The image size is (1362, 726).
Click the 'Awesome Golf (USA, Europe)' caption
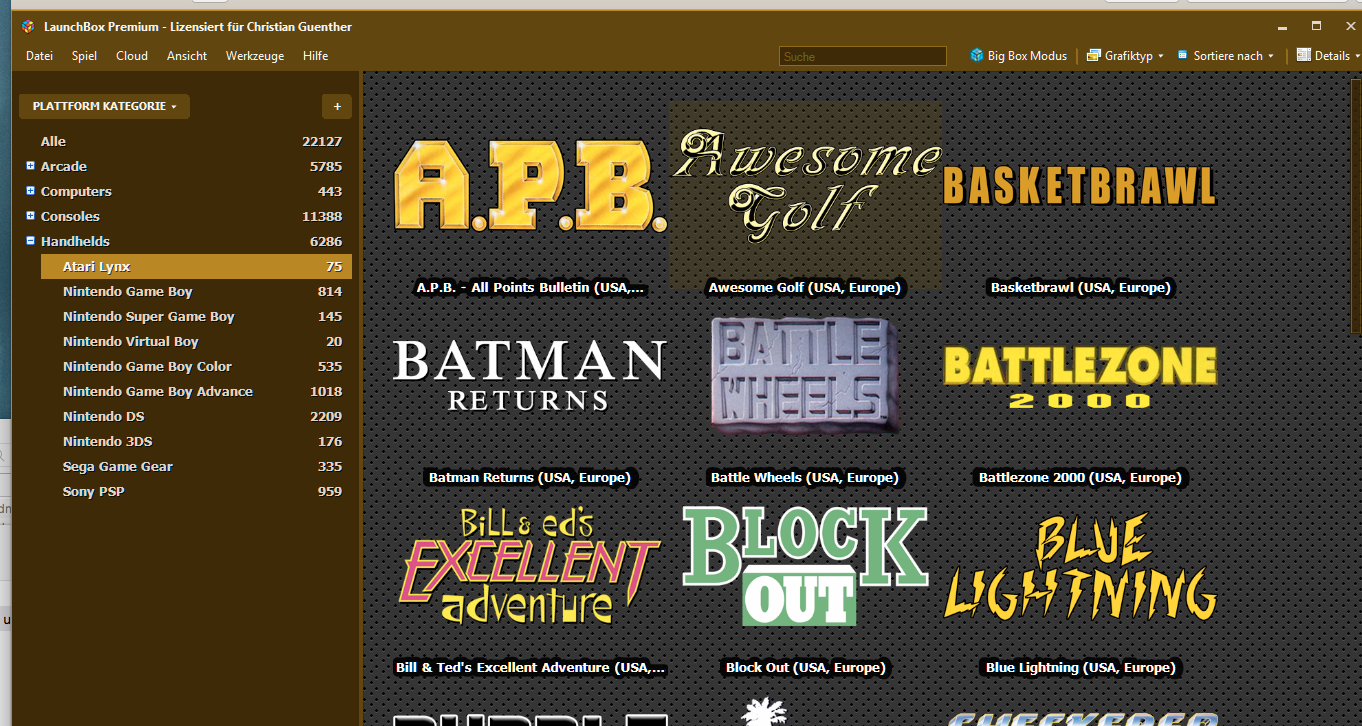[x=805, y=288]
